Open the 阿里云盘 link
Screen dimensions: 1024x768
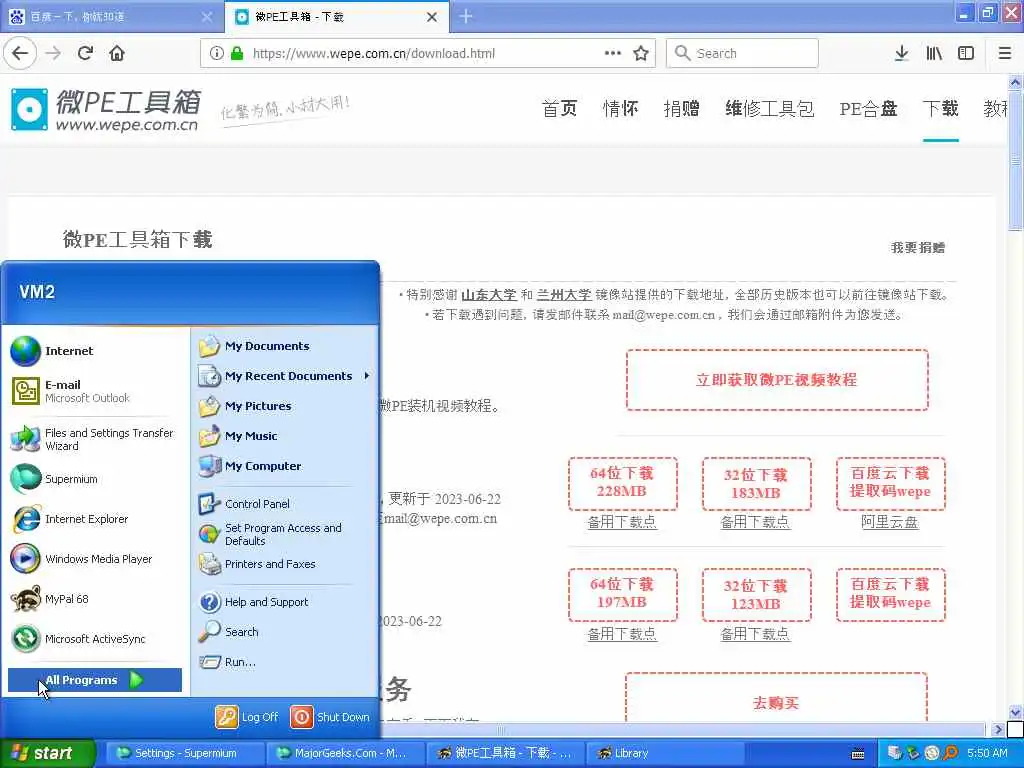889,522
